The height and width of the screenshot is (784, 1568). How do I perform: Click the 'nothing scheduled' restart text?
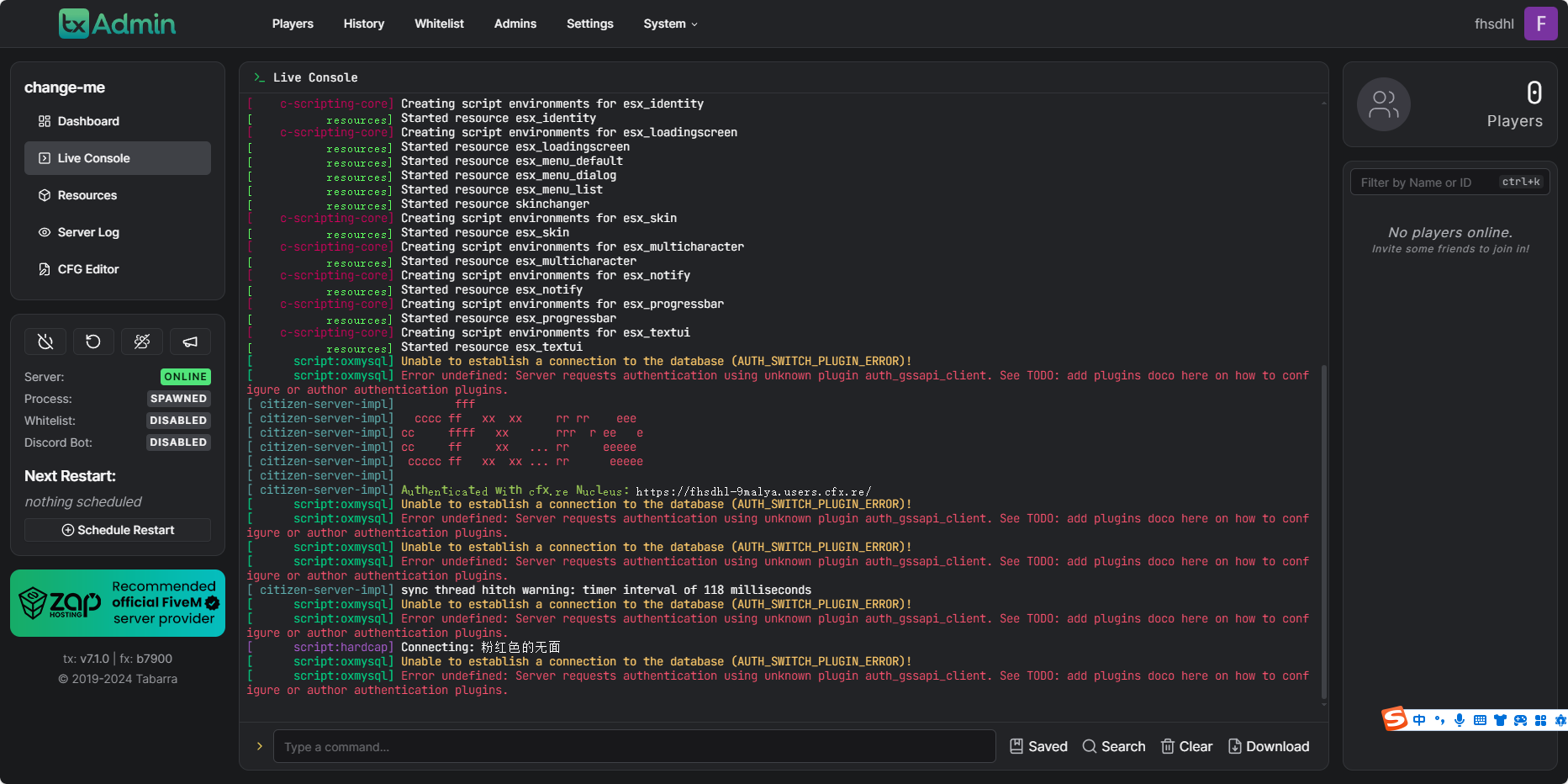pyautogui.click(x=83, y=501)
